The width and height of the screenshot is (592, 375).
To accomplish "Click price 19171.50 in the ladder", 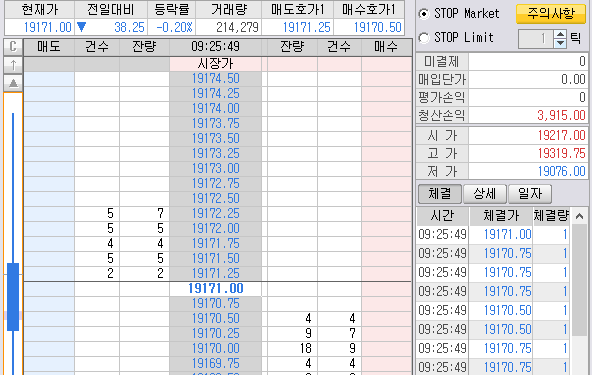I will [216, 259].
